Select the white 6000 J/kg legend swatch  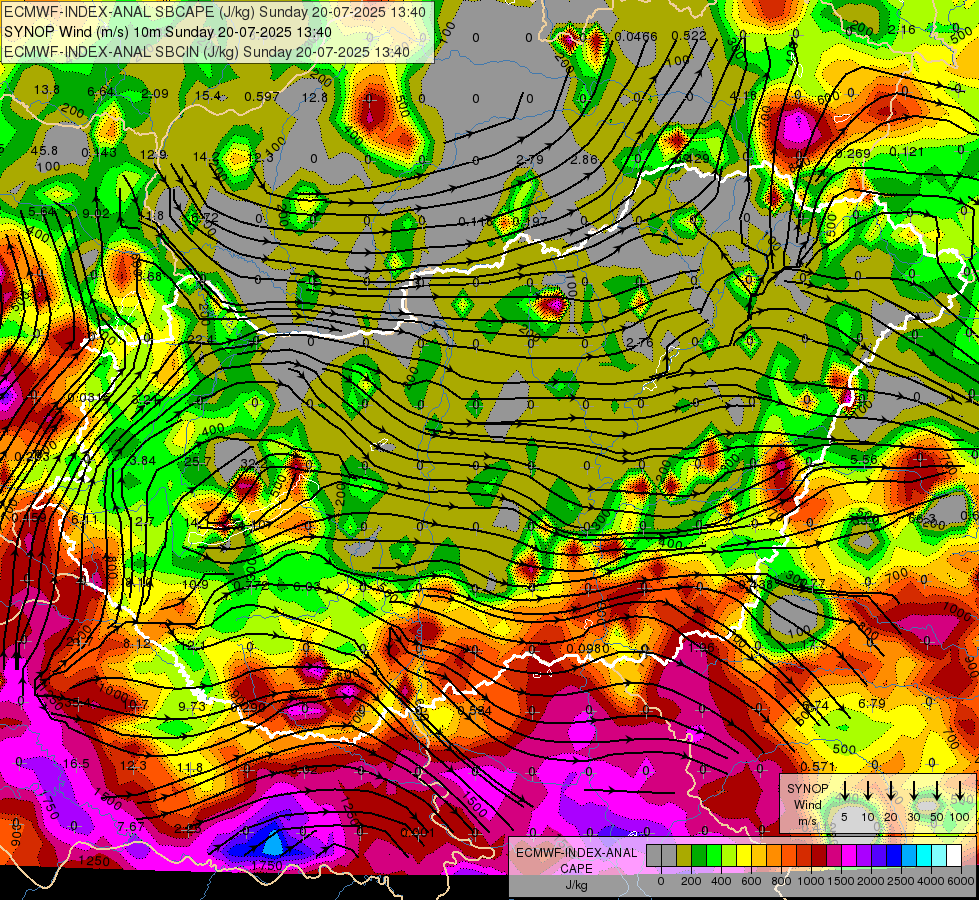tap(955, 856)
